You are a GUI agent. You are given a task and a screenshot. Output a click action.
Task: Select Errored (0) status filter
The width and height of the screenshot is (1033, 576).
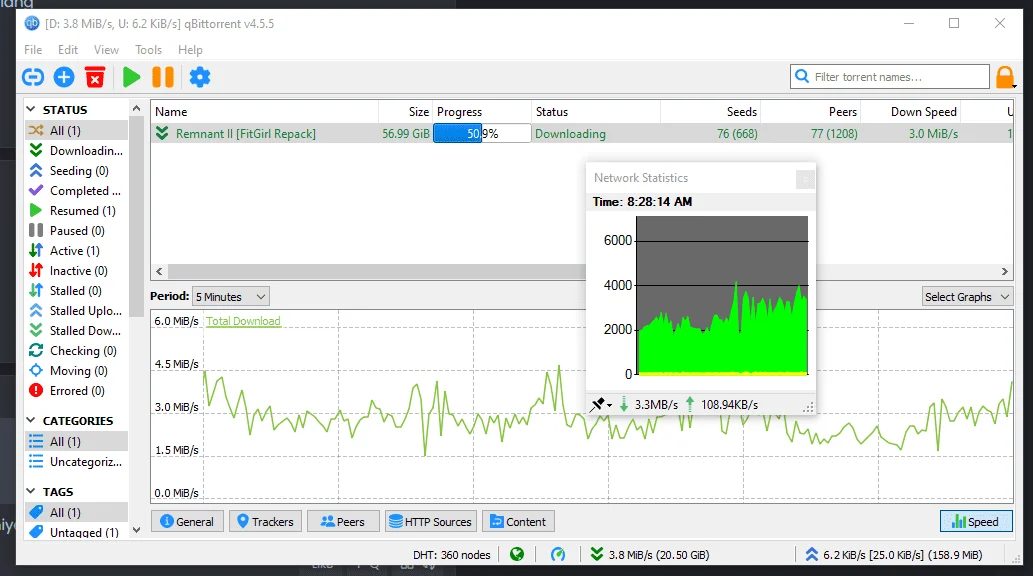tap(76, 391)
